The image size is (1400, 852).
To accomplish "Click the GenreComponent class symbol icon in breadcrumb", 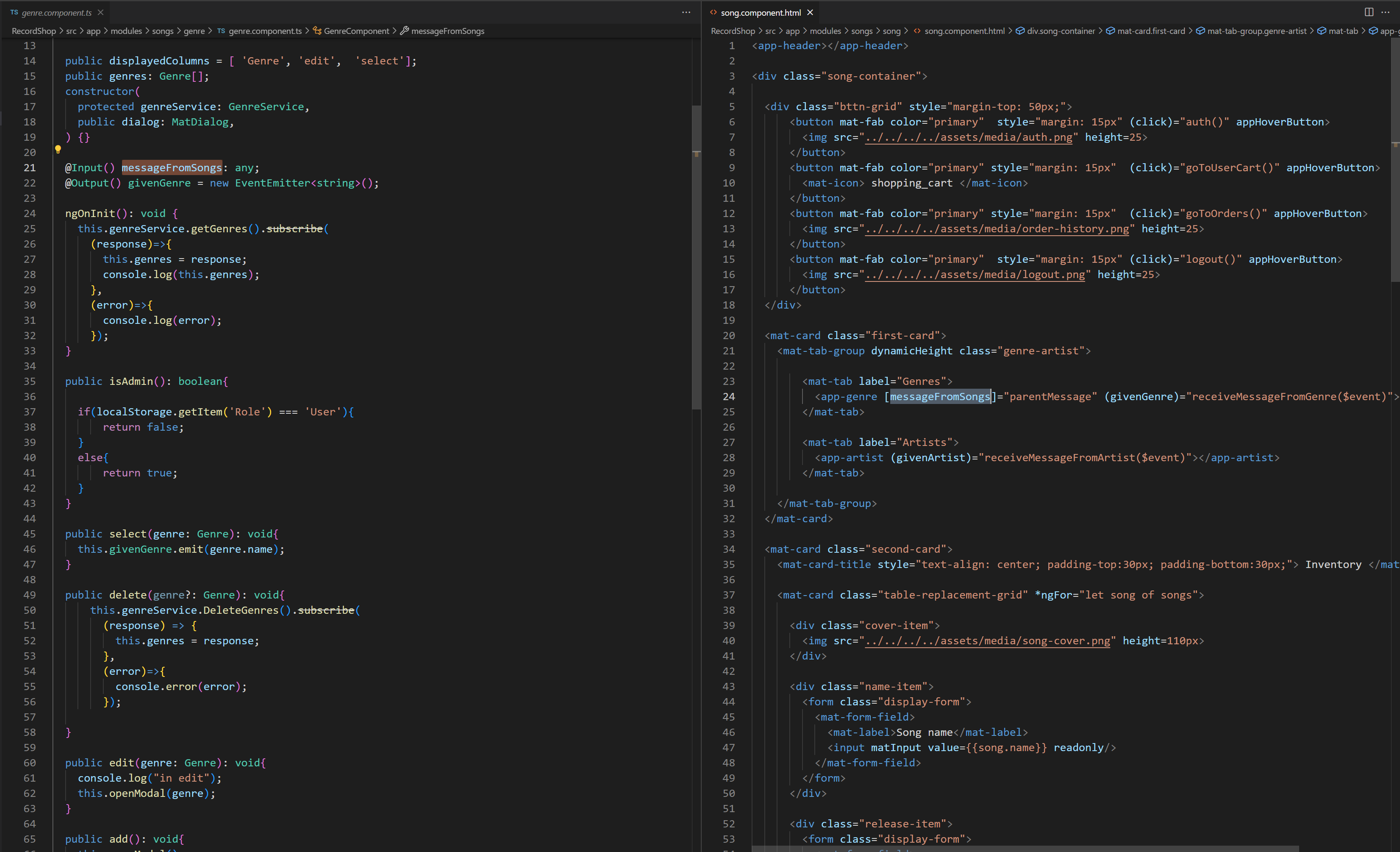I will [x=317, y=31].
